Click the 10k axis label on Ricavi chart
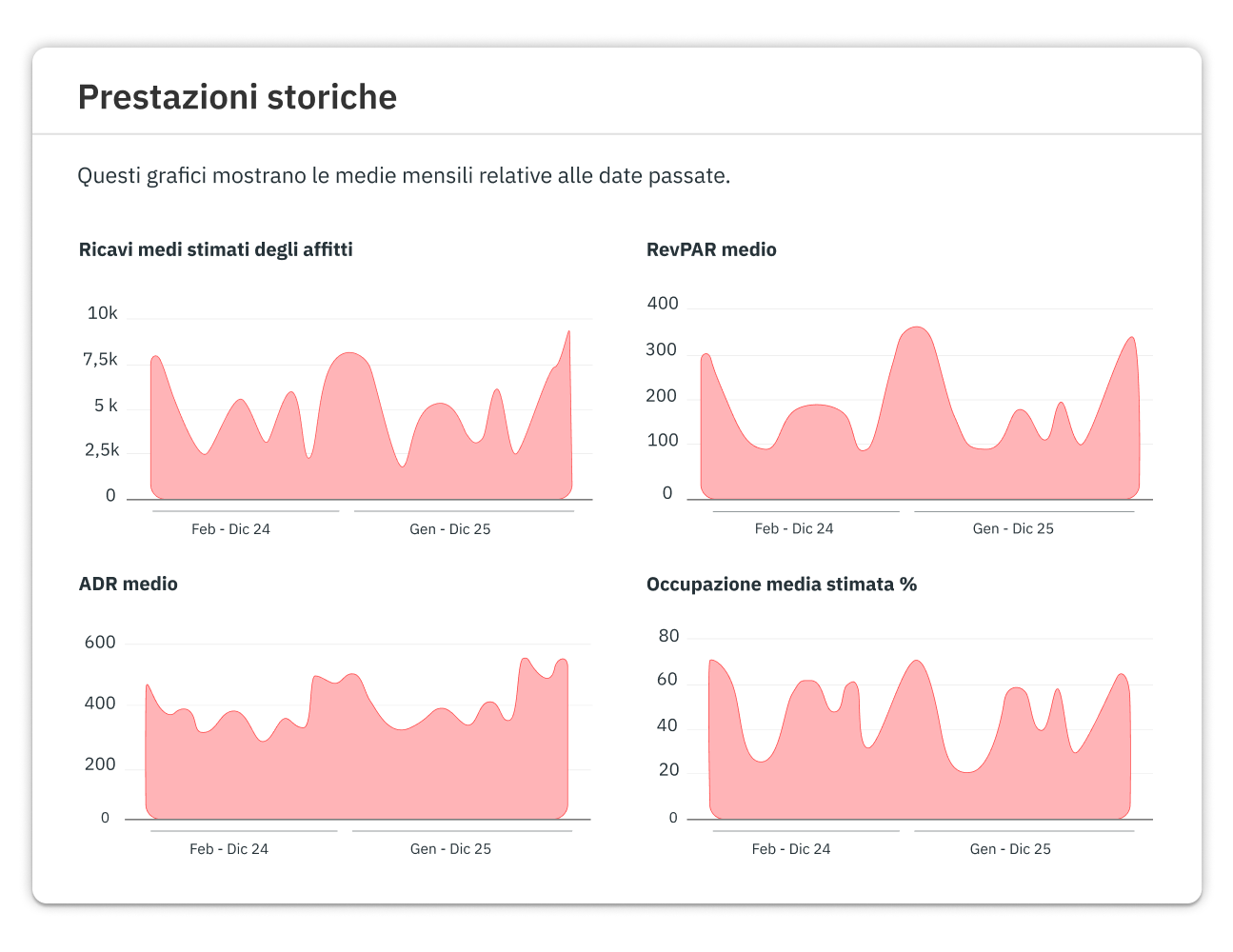The image size is (1233, 952). point(102,313)
